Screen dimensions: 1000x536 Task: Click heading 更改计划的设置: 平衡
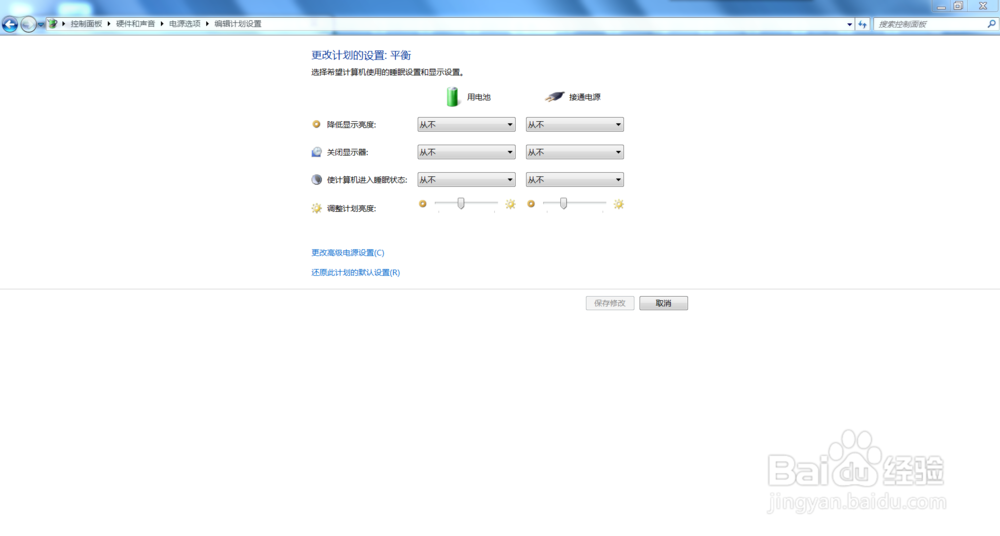(361, 56)
